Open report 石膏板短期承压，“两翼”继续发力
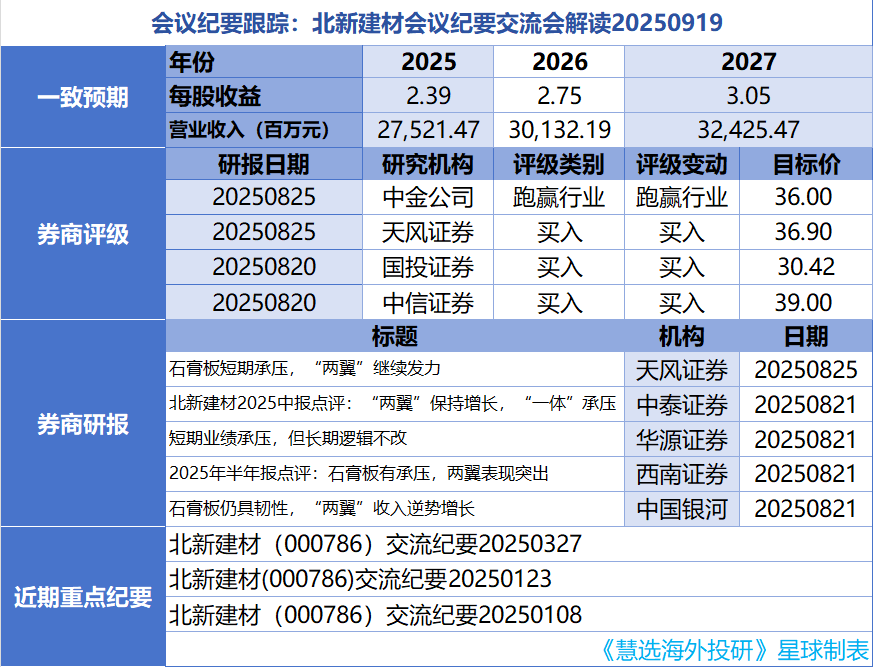Image resolution: width=873 pixels, height=667 pixels. (395, 369)
